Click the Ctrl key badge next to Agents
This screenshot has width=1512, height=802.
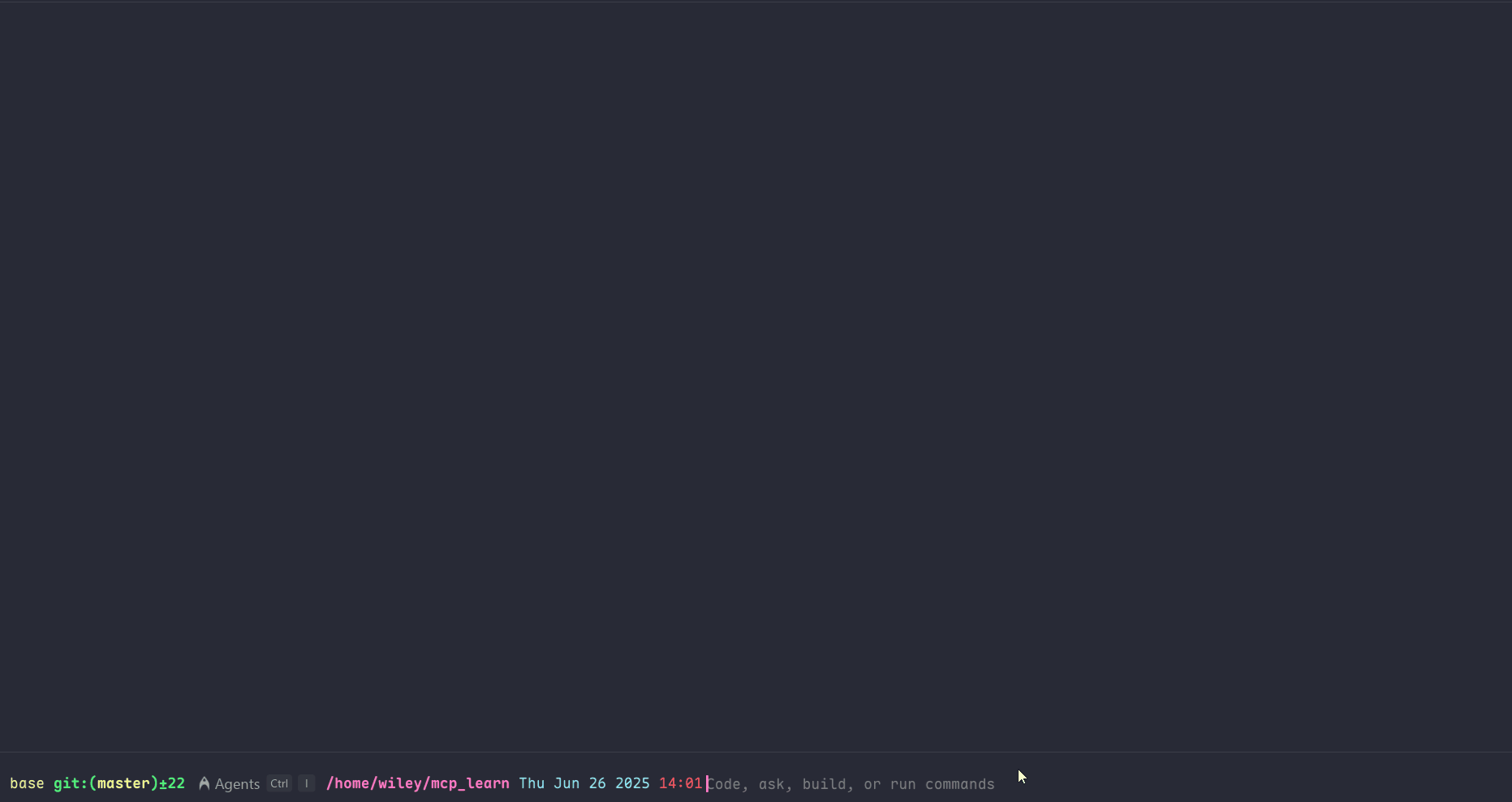point(279,784)
